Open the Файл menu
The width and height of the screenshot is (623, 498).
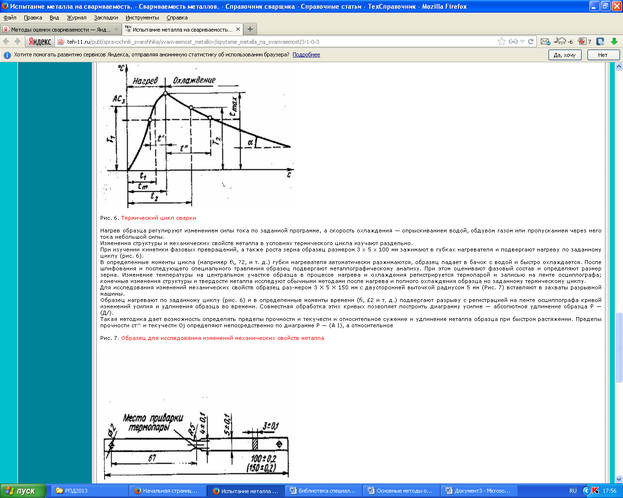(x=10, y=18)
